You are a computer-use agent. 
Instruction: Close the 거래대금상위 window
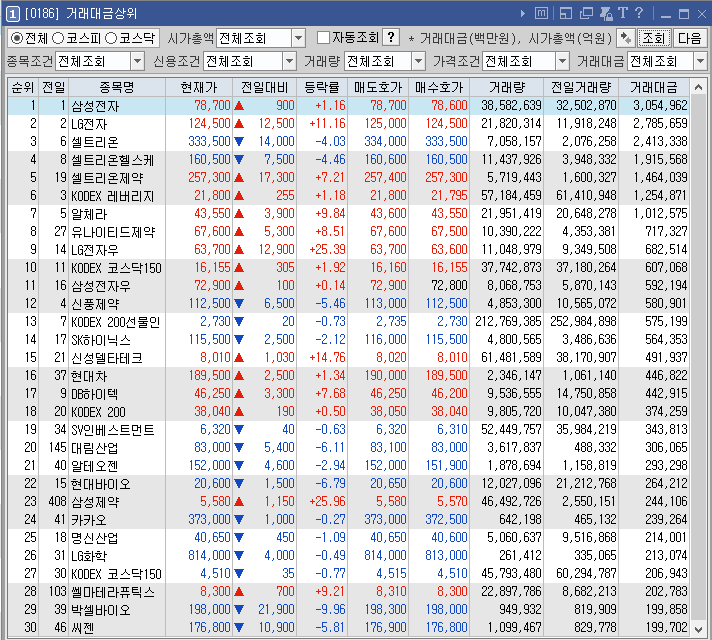[x=702, y=14]
